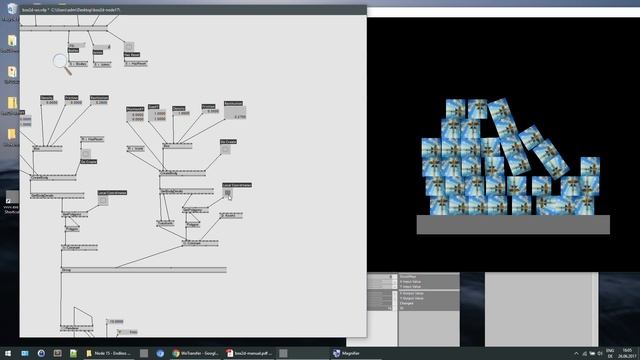
Task: Select right Polygon node
Action: pos(193,225)
